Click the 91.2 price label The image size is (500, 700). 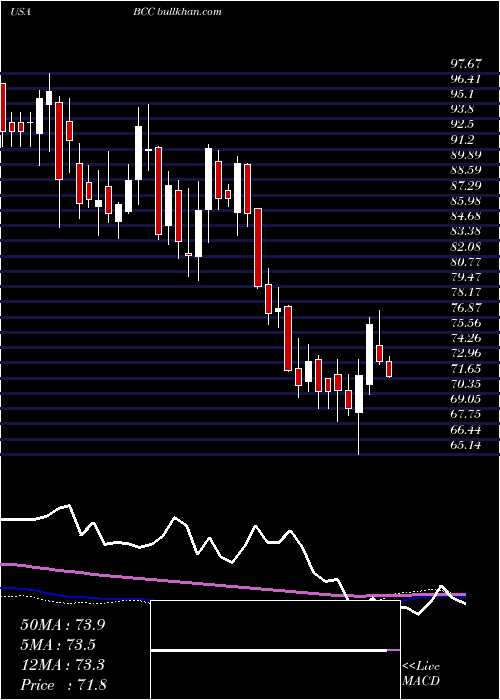[462, 140]
